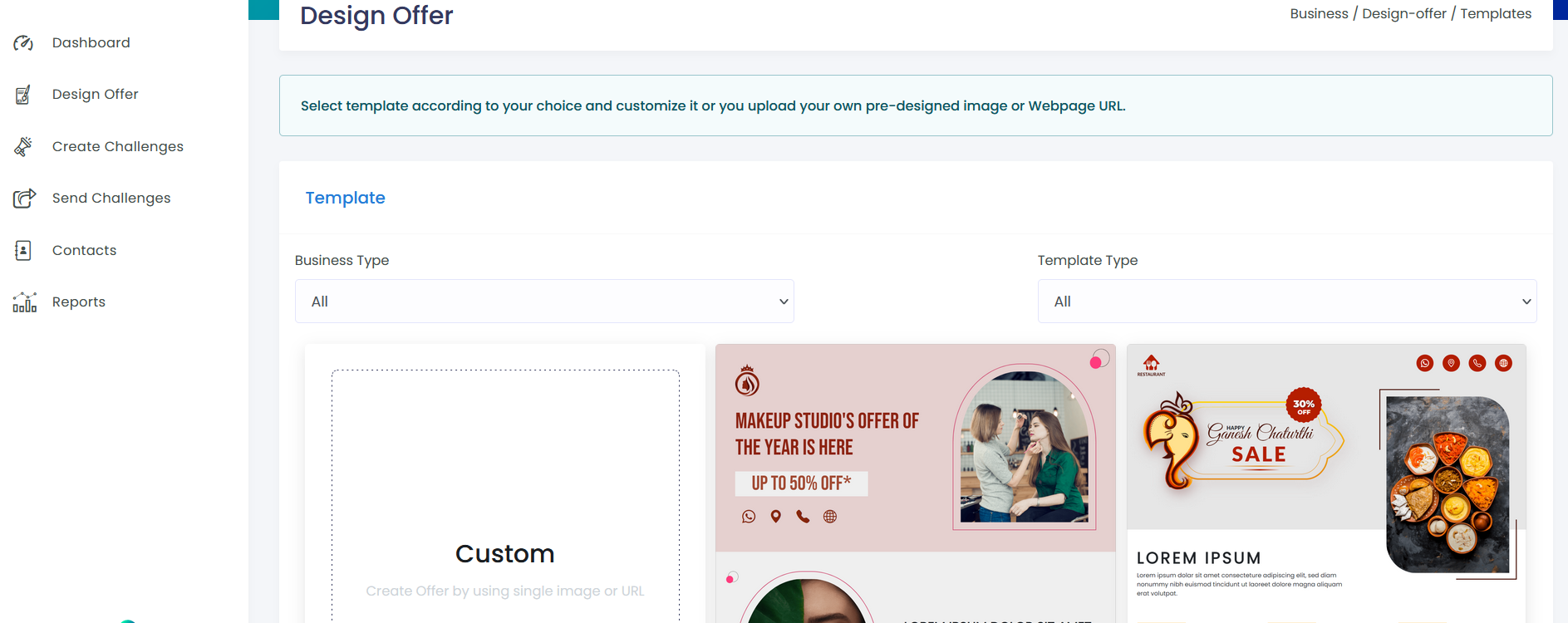
Task: Click globe icon in makeup template
Action: click(x=830, y=517)
